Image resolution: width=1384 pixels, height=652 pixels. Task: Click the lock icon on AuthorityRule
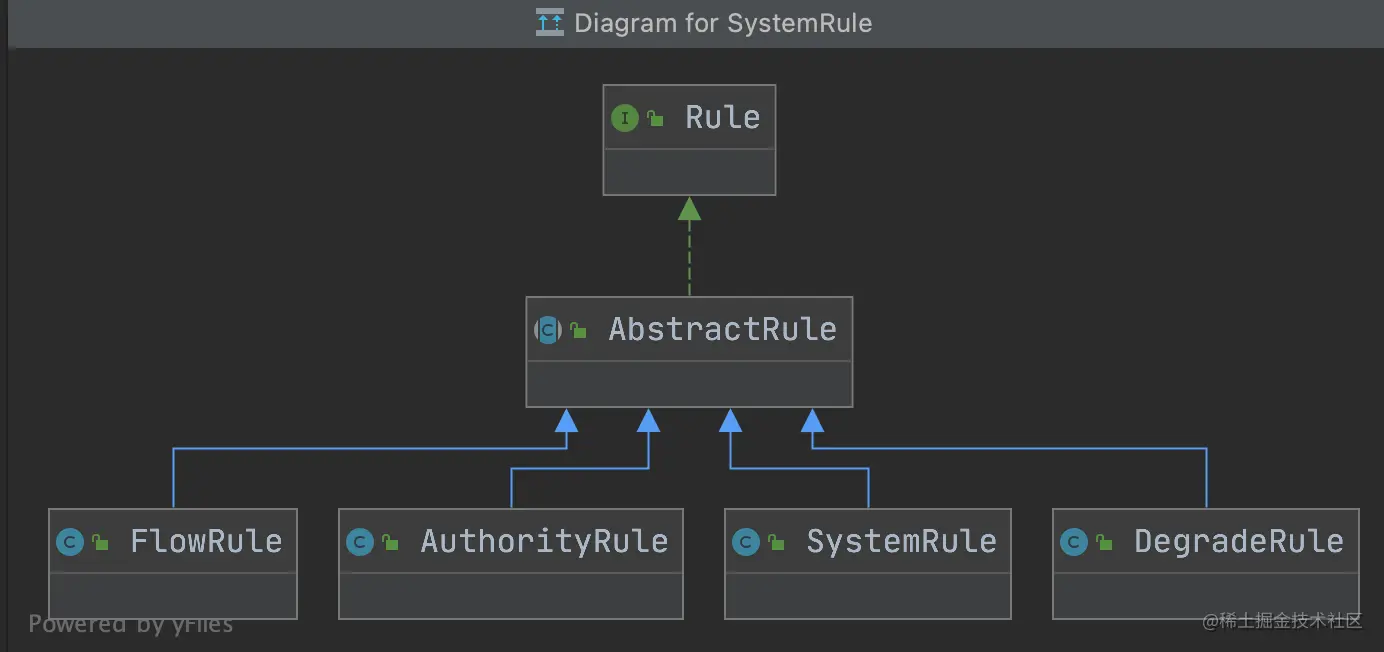pyautogui.click(x=390, y=543)
